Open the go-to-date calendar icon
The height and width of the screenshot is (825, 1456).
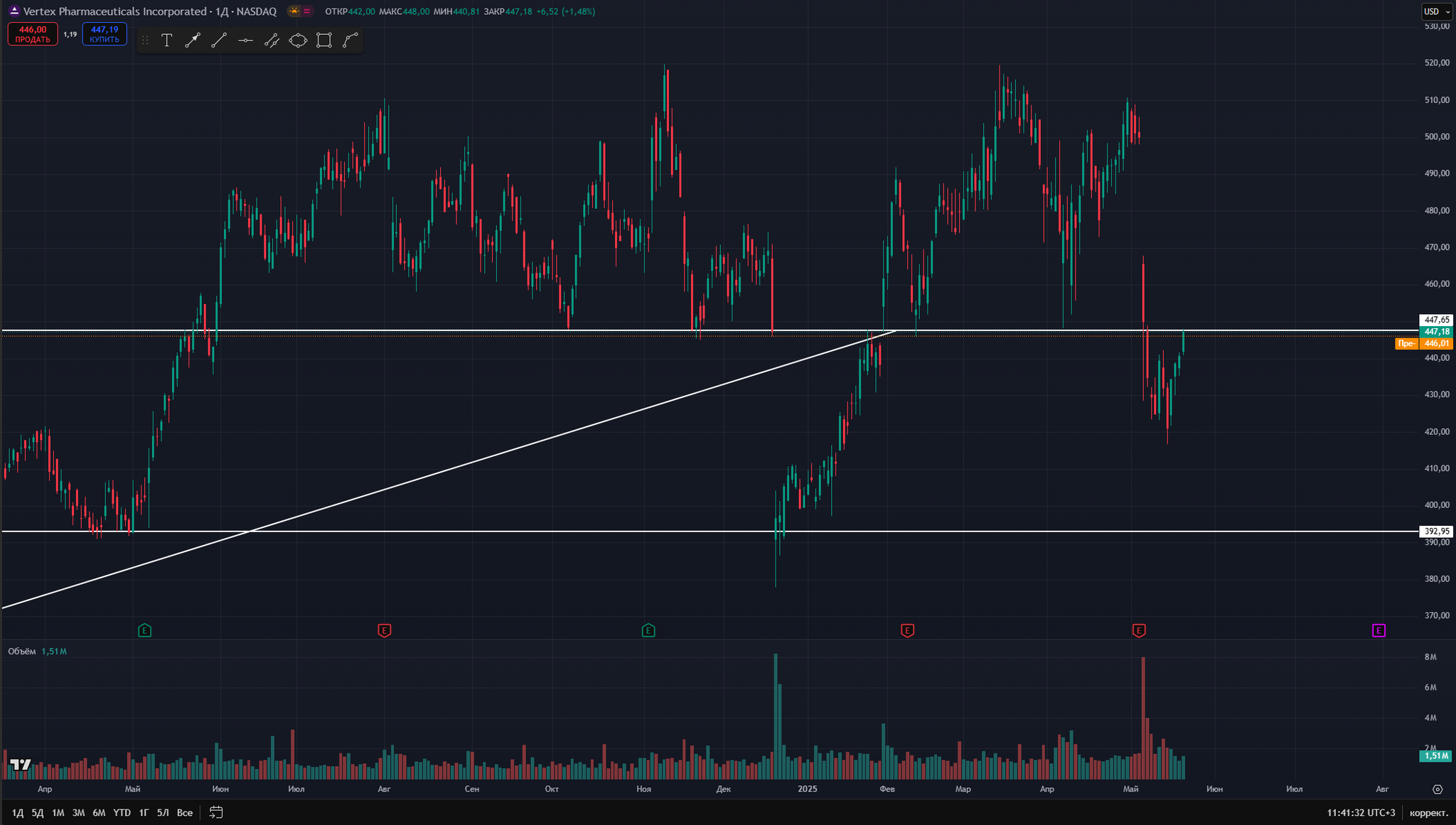click(216, 812)
